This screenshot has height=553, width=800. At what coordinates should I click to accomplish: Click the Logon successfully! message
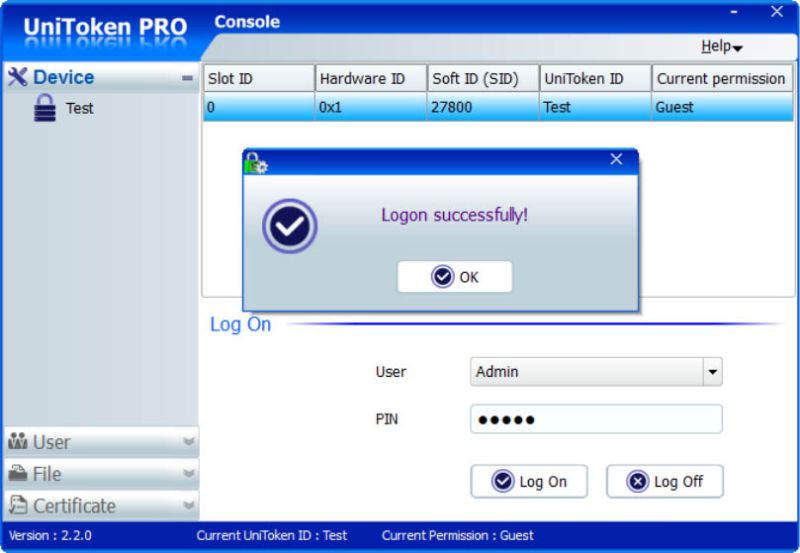(x=454, y=215)
